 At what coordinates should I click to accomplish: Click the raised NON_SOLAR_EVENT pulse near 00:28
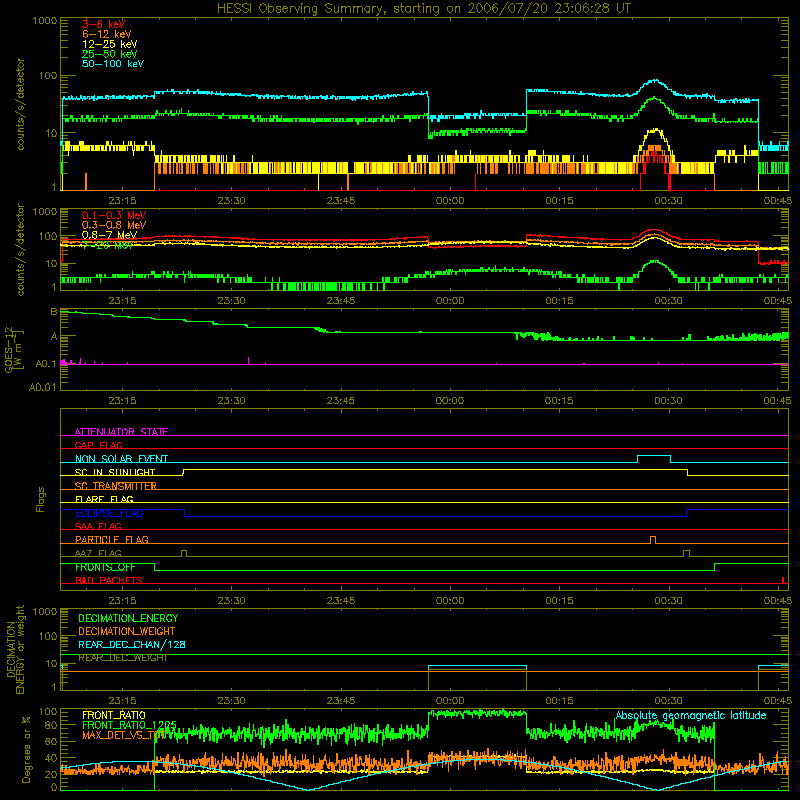pos(654,458)
